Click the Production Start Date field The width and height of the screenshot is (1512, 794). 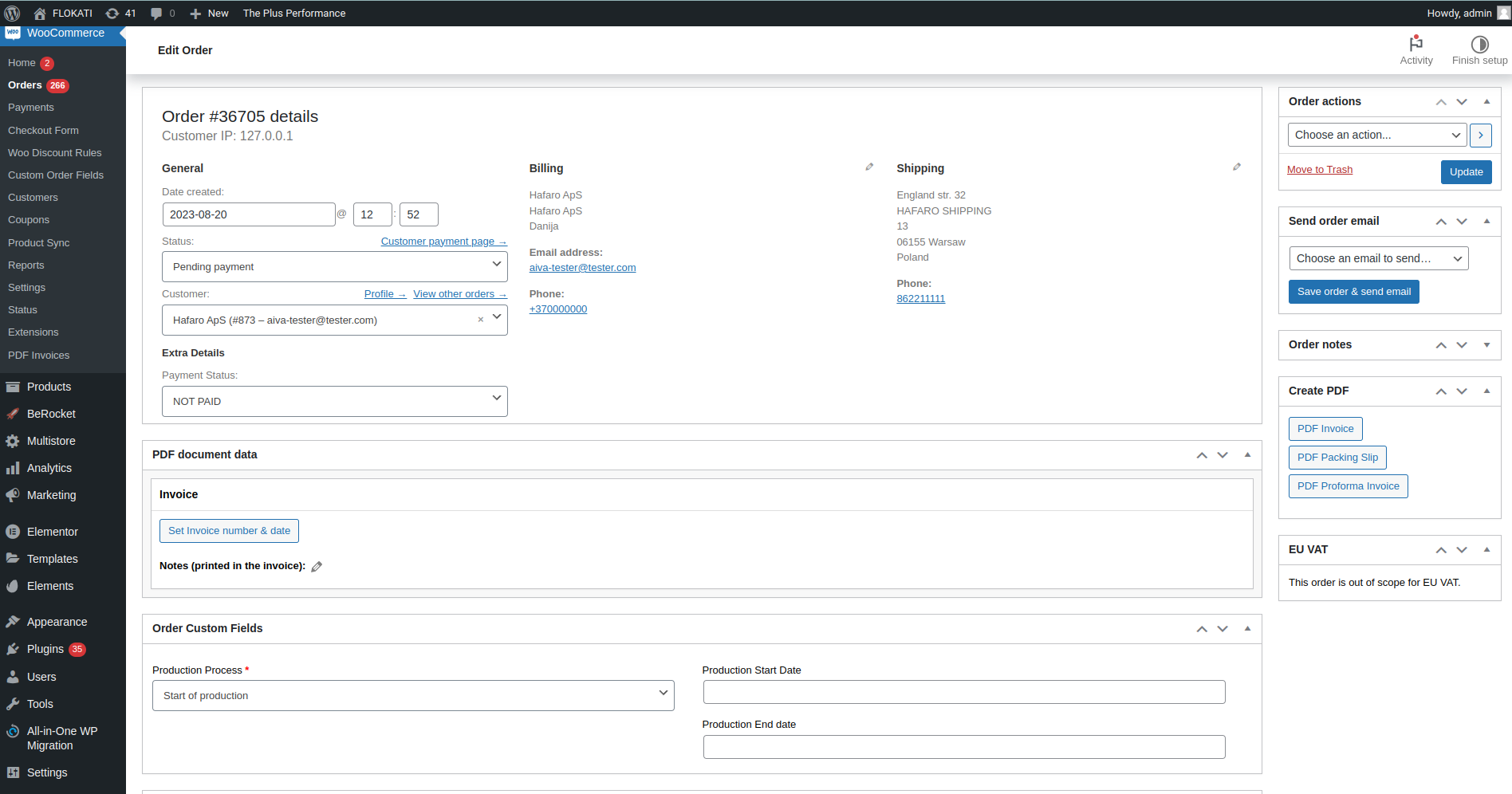964,692
